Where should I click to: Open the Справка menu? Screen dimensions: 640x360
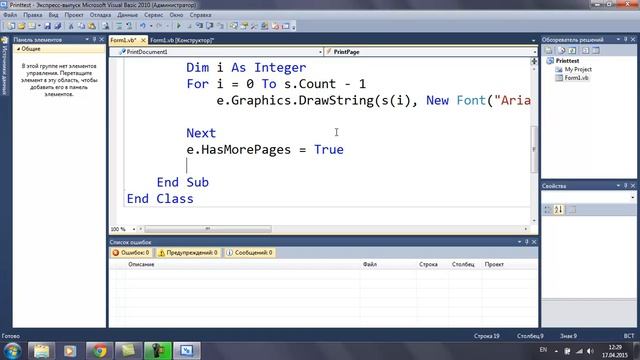(x=200, y=15)
